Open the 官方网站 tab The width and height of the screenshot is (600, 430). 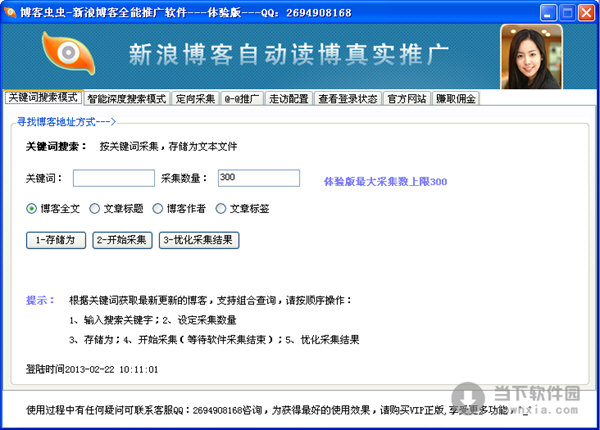(407, 99)
